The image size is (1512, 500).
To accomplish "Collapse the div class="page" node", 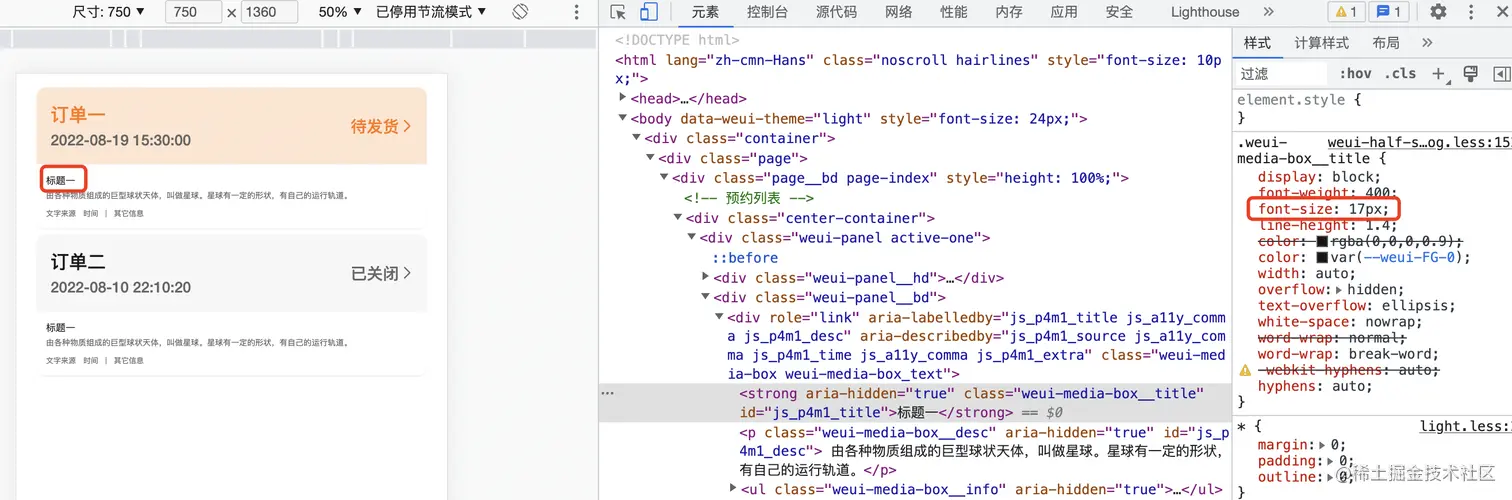I will tap(651, 158).
